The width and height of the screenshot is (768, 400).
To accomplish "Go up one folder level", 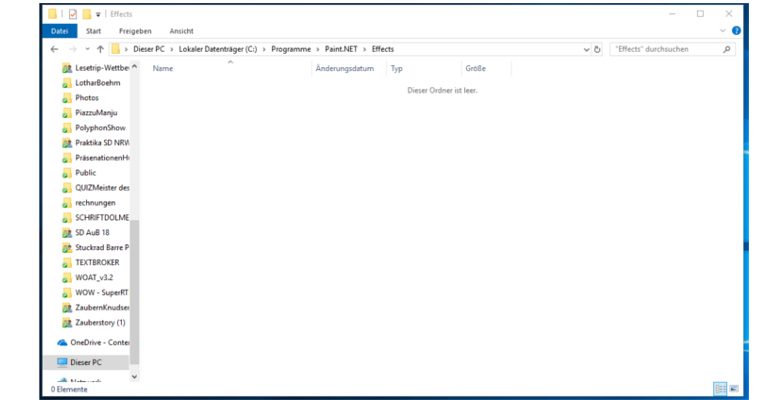I will point(100,49).
